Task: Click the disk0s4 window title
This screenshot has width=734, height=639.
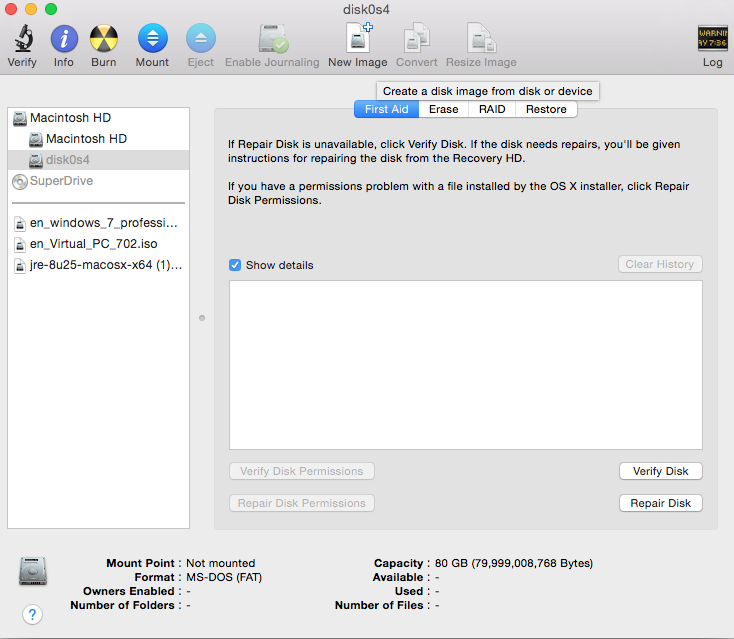Action: click(366, 9)
